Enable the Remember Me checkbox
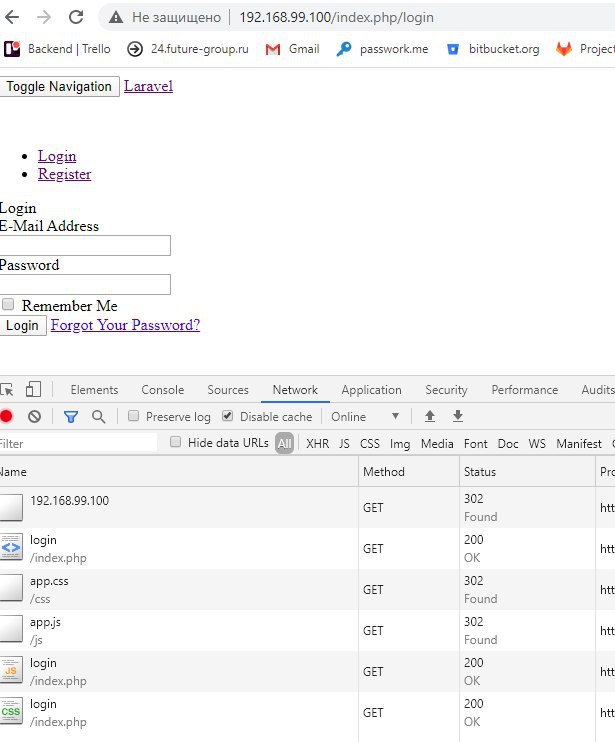The height and width of the screenshot is (742, 615). tap(8, 304)
